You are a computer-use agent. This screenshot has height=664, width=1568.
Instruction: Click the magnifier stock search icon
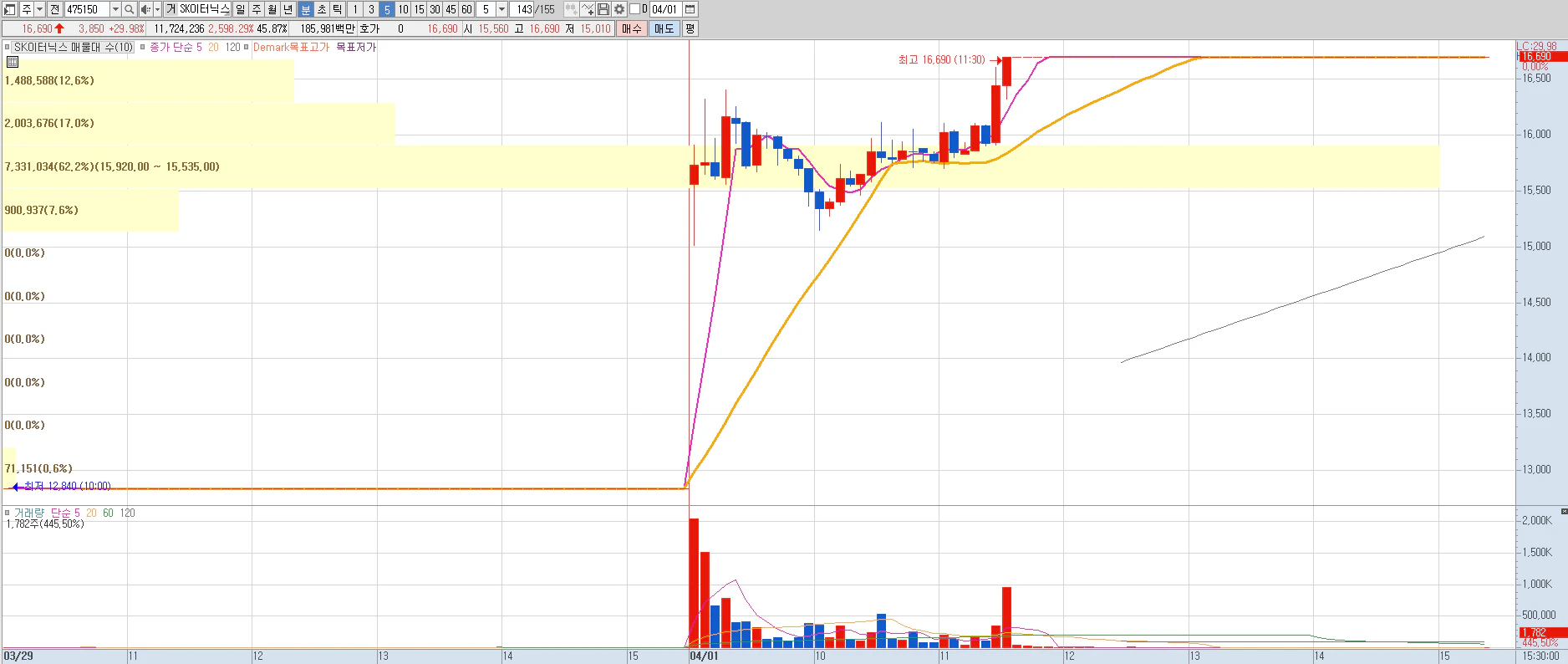point(130,9)
